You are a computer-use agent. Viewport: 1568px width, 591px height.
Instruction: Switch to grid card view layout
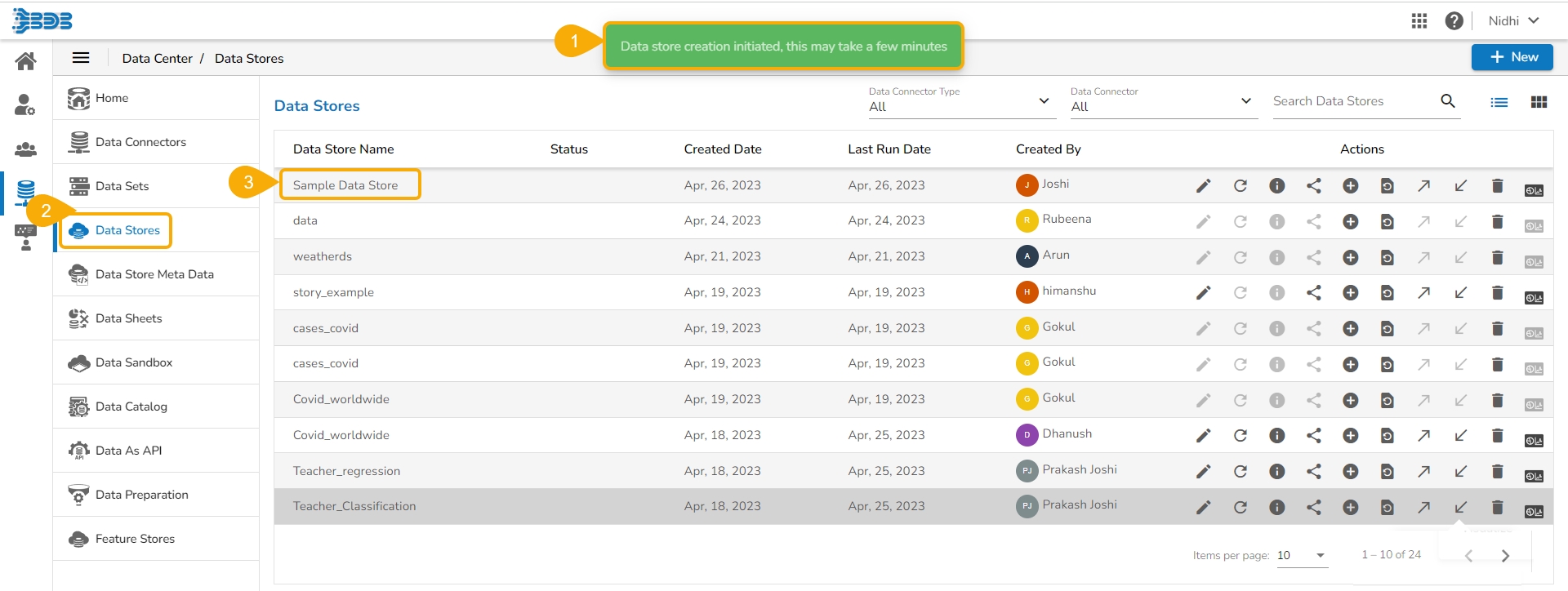coord(1539,102)
